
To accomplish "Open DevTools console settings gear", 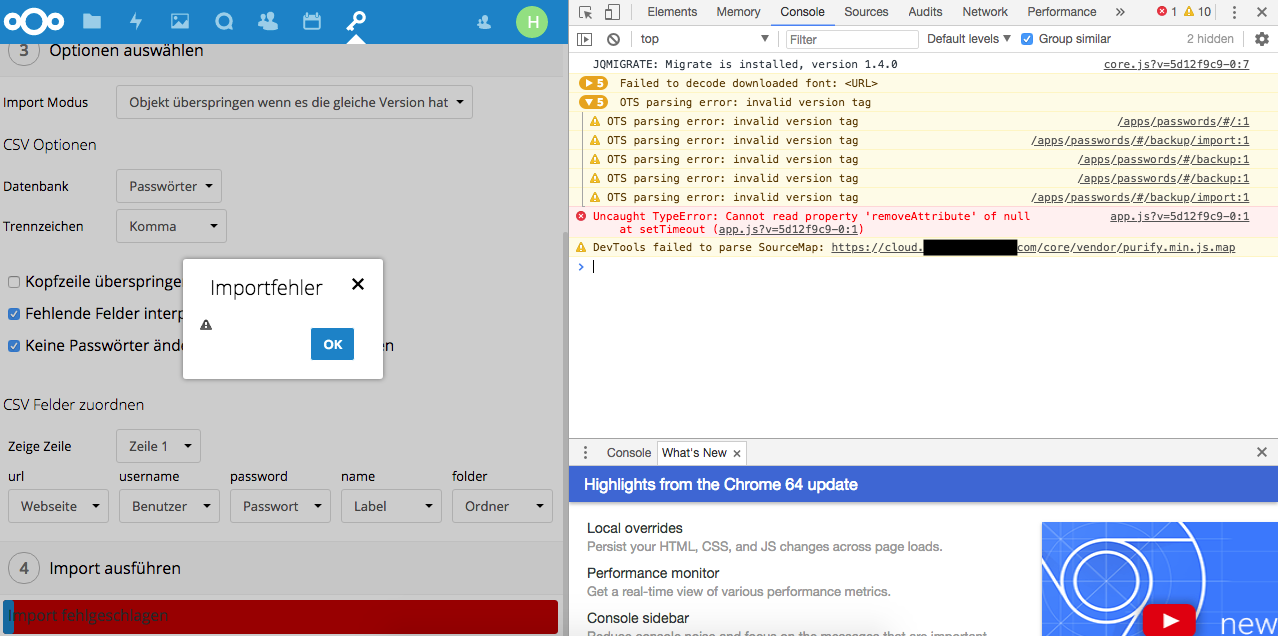I will 1261,38.
